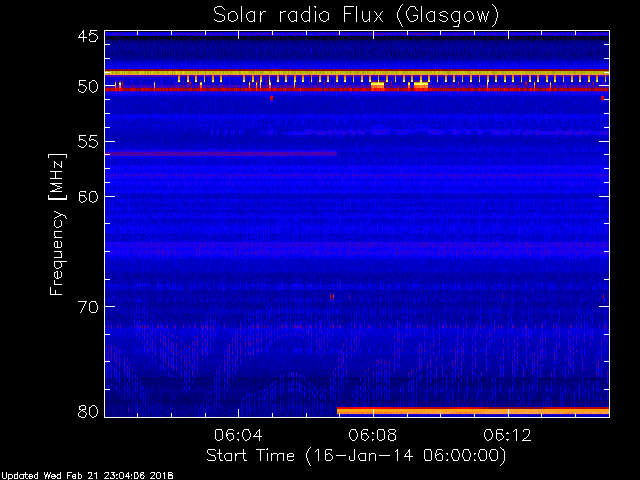Click the orange band at 80 MHz
This screenshot has height=480, width=640.
[x=473, y=411]
